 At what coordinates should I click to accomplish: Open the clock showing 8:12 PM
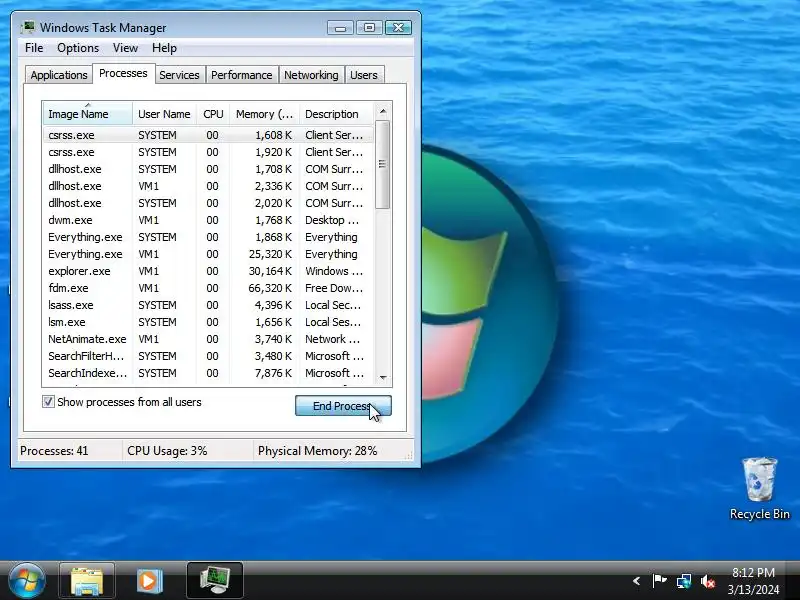point(753,572)
